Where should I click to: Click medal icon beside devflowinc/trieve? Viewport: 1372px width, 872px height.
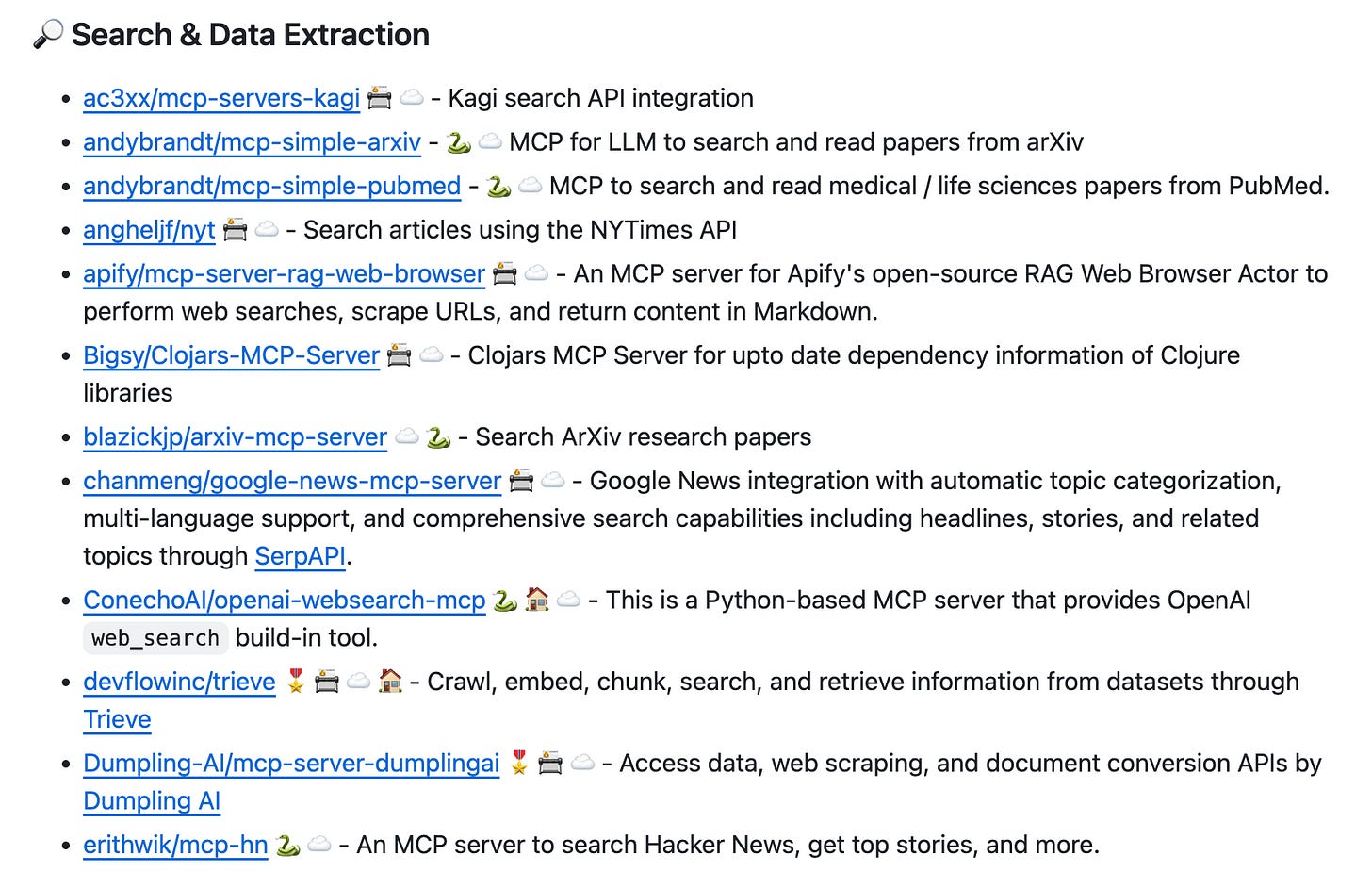pyautogui.click(x=296, y=681)
